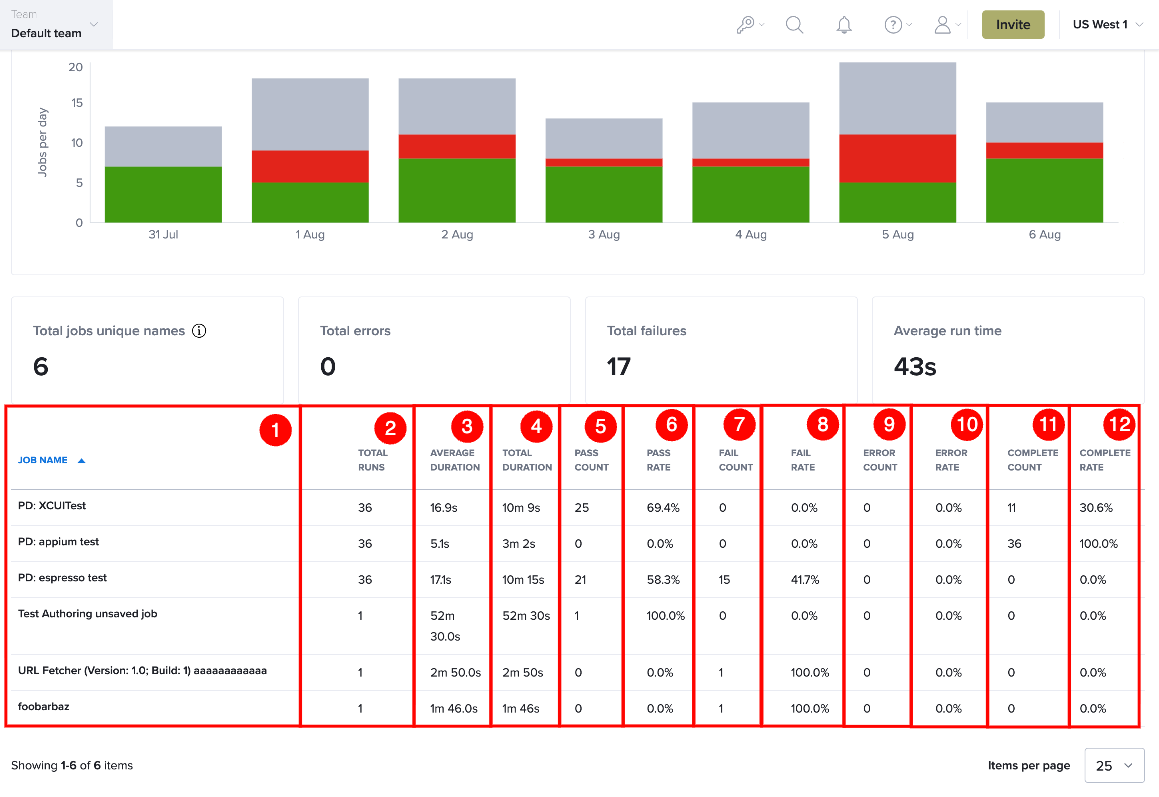1159x797 pixels.
Task: Open the help question mark menu
Action: coord(898,25)
